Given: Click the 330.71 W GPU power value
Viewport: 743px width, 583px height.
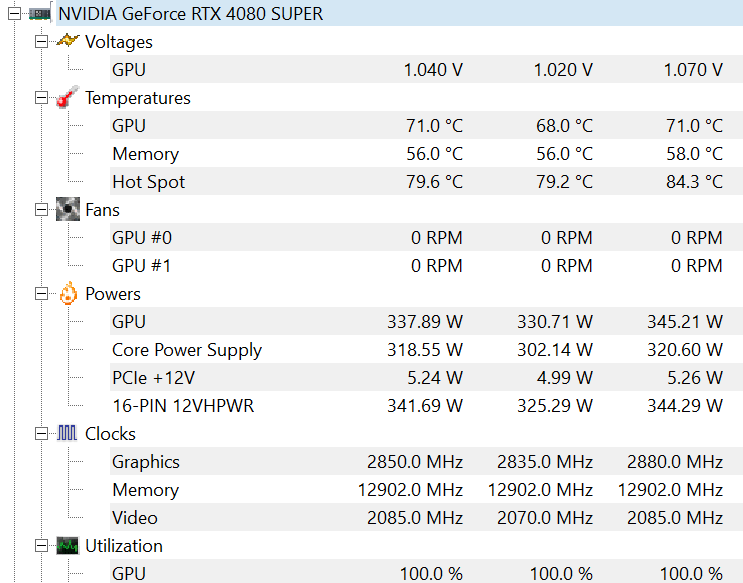Looking at the screenshot, I should 555,321.
